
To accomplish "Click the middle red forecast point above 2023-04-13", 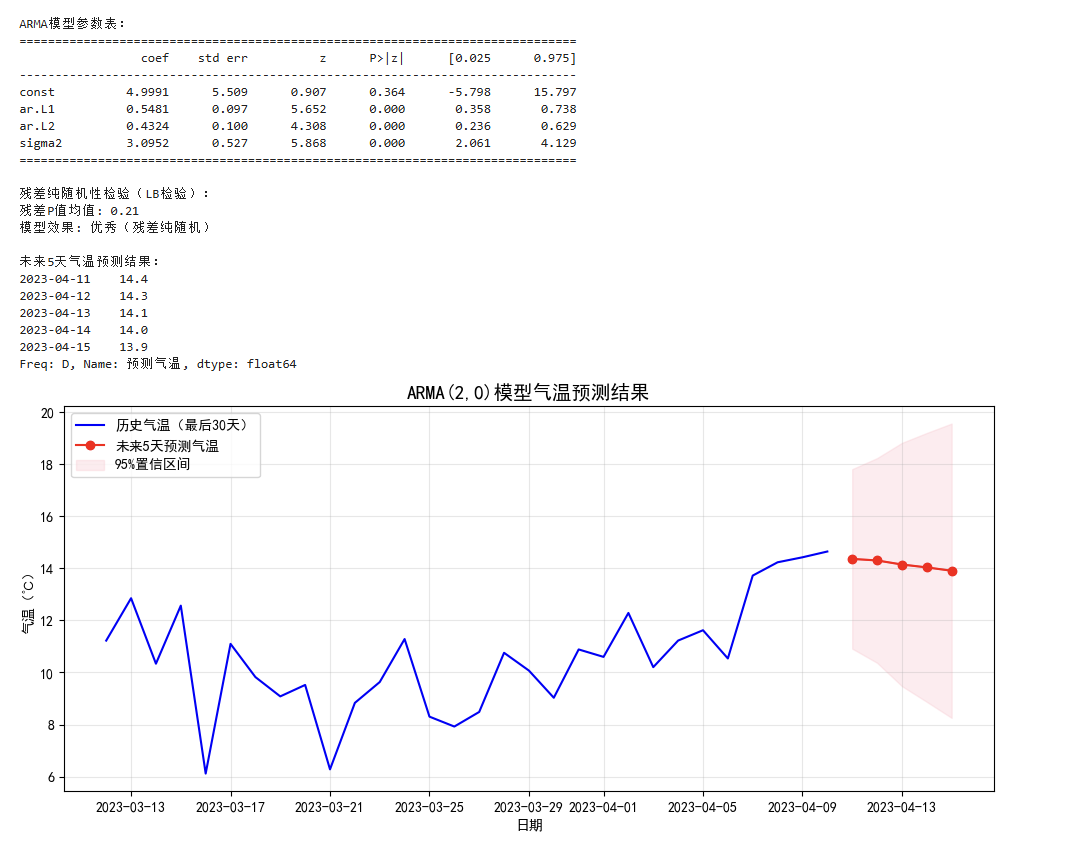I will [x=902, y=565].
